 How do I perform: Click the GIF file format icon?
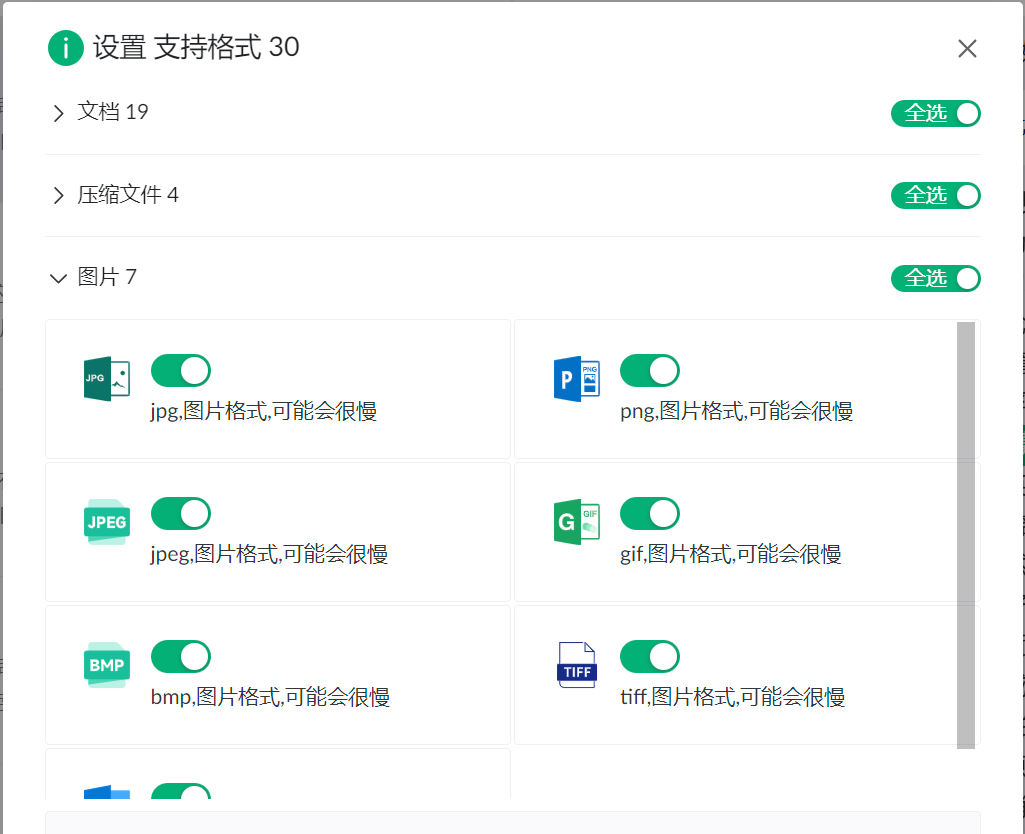(576, 522)
